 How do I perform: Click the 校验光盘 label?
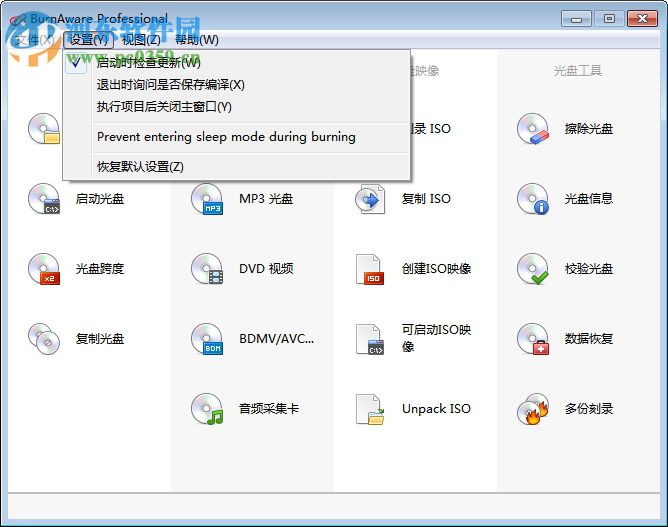click(589, 269)
